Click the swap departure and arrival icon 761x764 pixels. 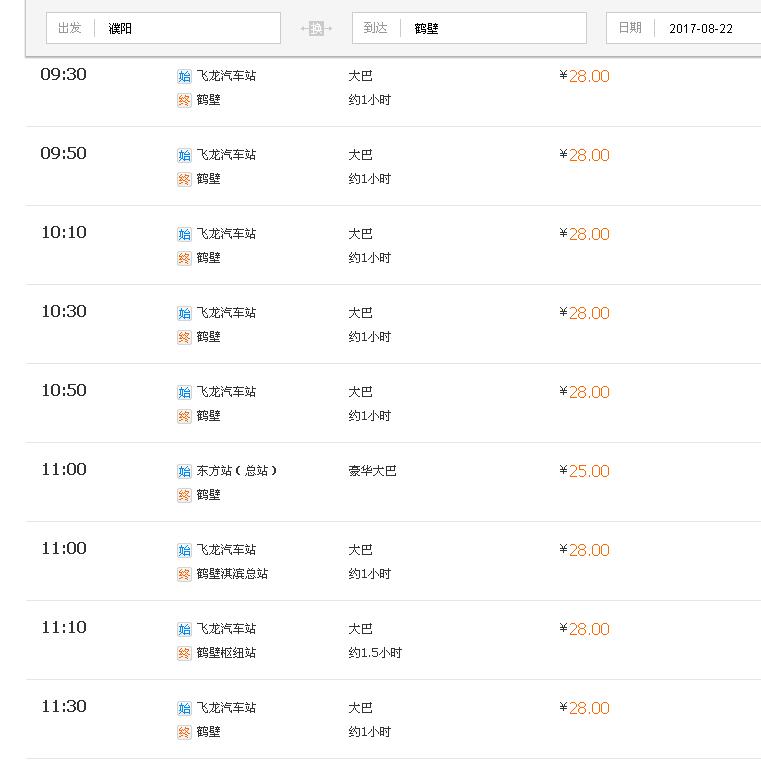(x=316, y=29)
